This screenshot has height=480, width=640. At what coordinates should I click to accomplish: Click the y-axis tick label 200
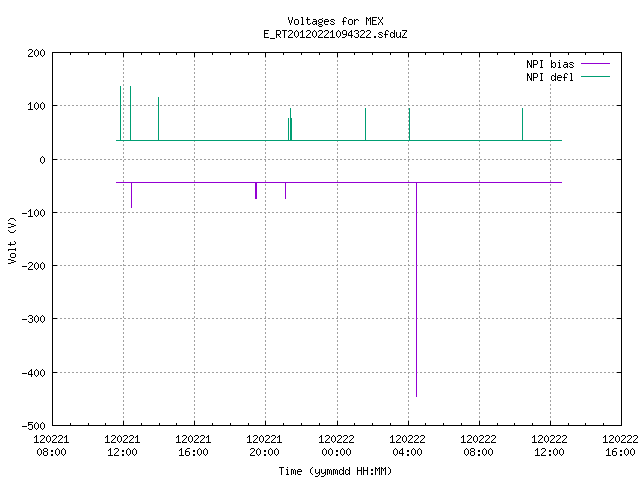tap(36, 53)
